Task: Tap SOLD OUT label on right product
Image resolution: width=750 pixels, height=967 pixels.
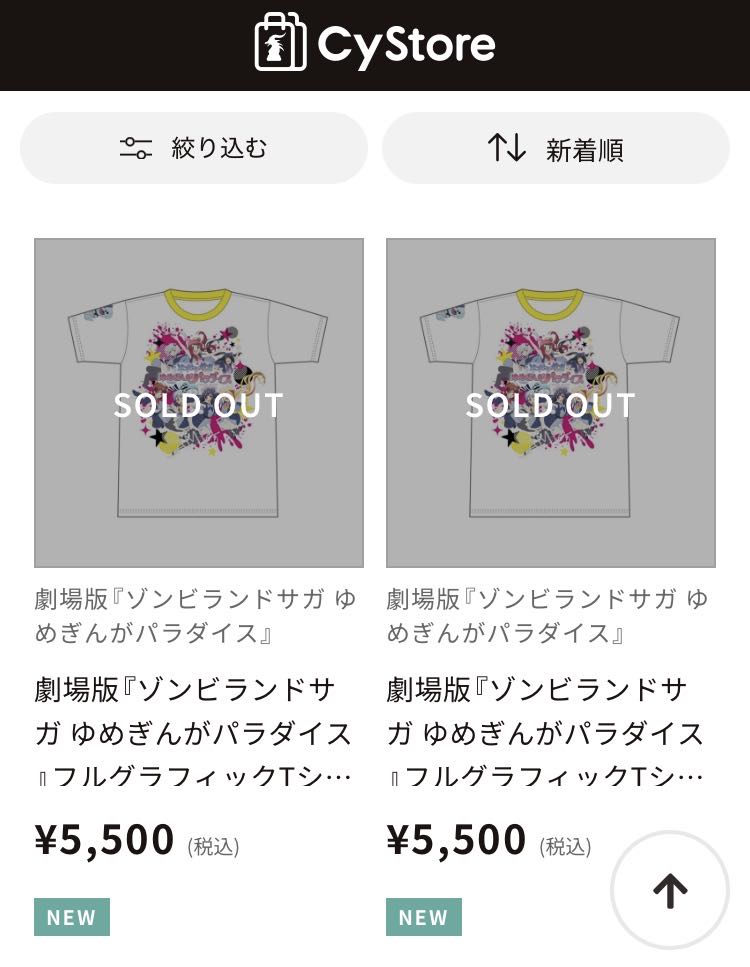Action: [551, 405]
